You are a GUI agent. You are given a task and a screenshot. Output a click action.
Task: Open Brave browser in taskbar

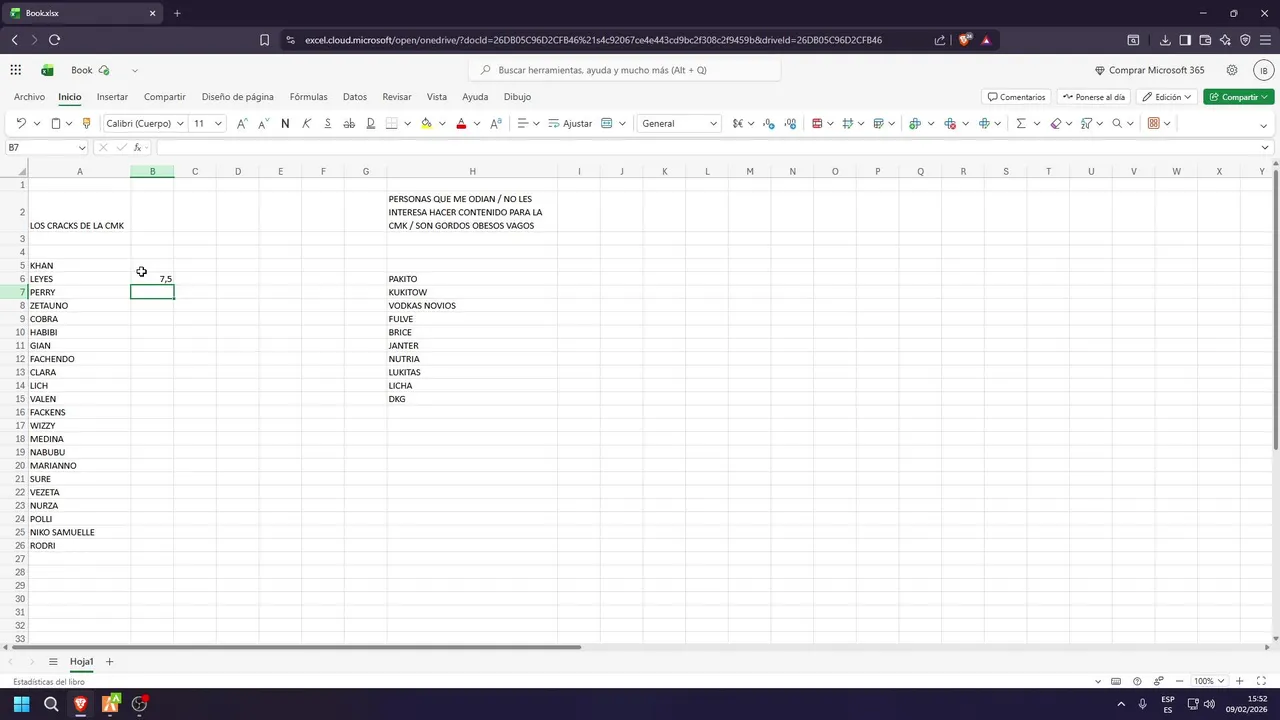pyautogui.click(x=81, y=704)
